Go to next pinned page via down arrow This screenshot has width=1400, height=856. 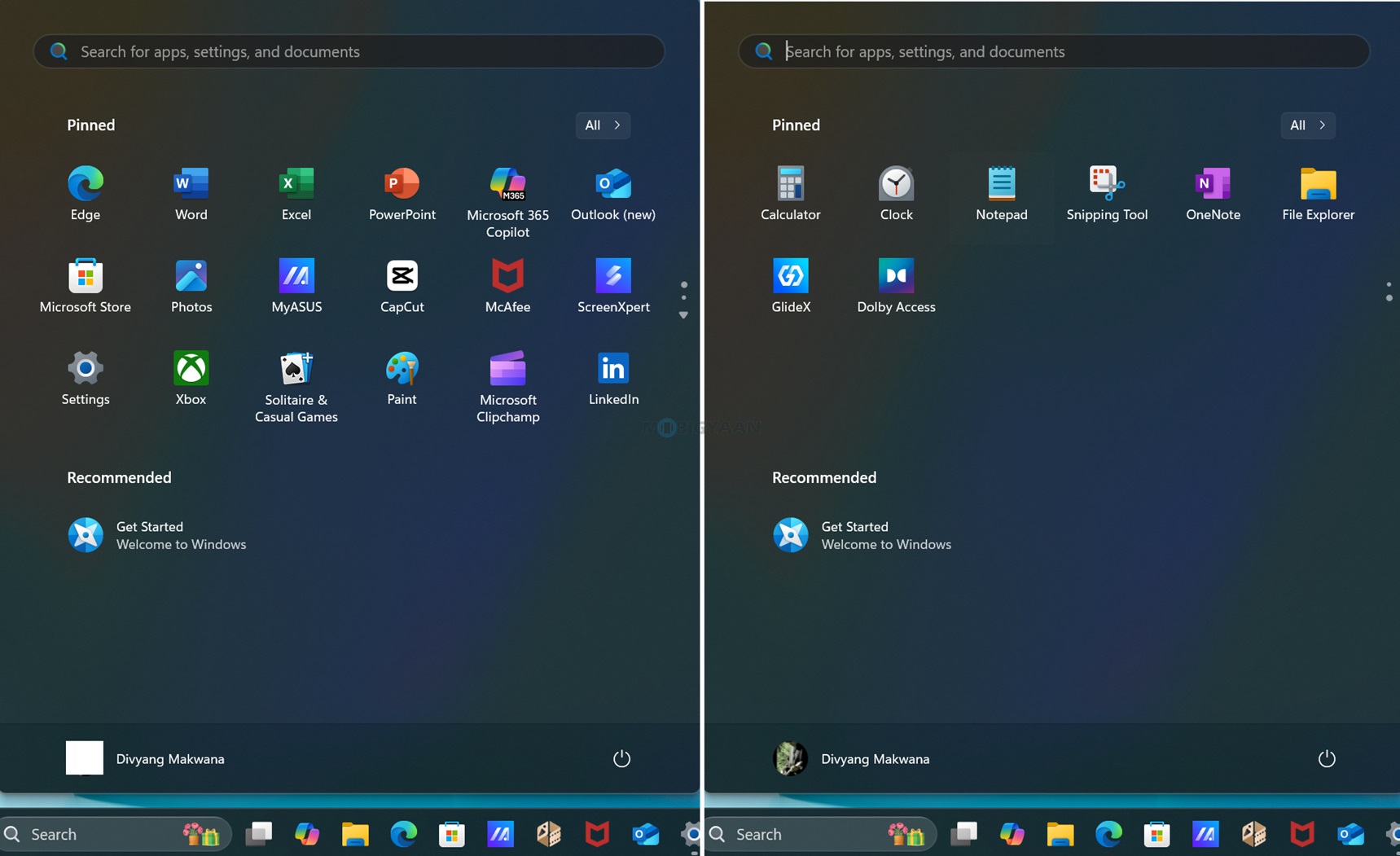coord(683,315)
